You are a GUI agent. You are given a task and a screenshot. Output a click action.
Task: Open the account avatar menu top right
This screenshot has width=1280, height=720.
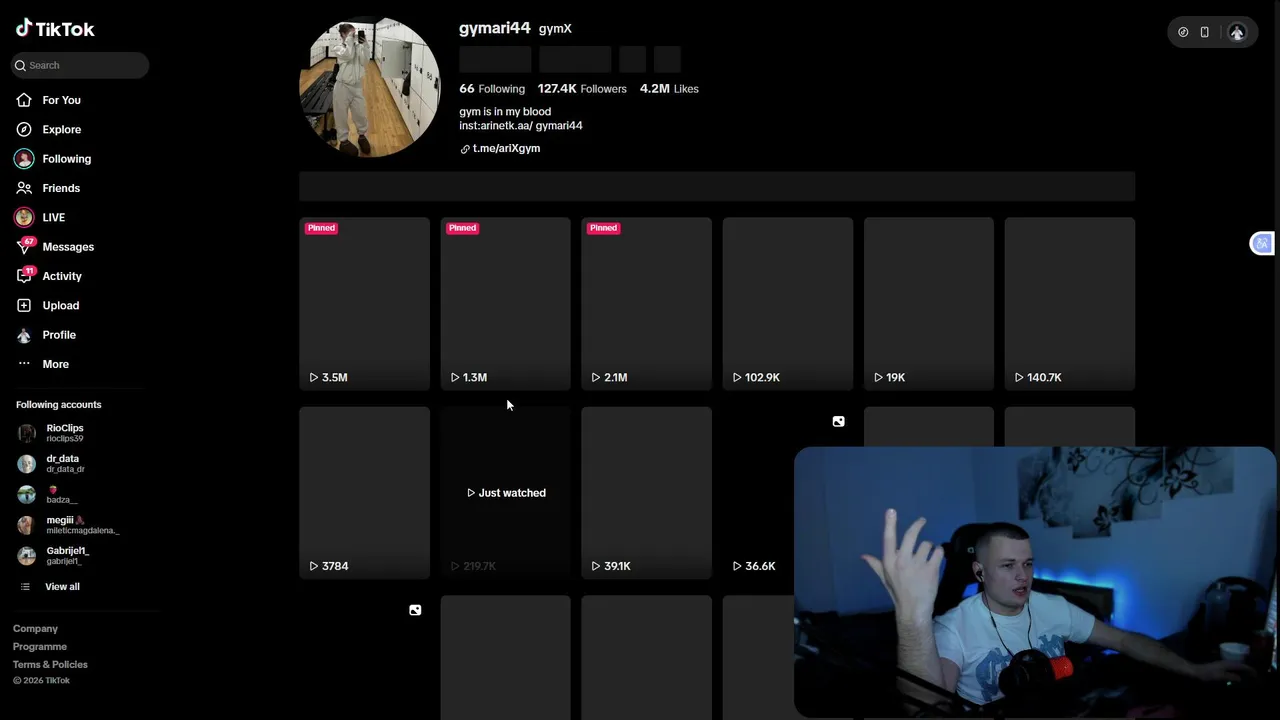click(1237, 32)
